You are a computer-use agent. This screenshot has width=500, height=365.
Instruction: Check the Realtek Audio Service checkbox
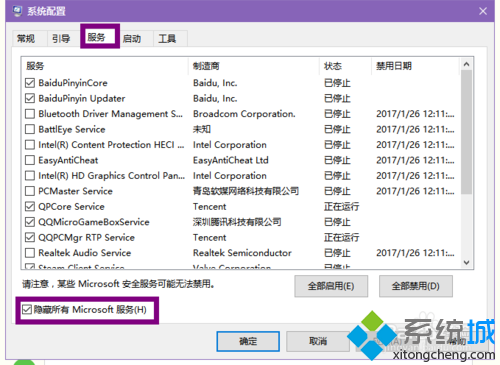coord(30,253)
